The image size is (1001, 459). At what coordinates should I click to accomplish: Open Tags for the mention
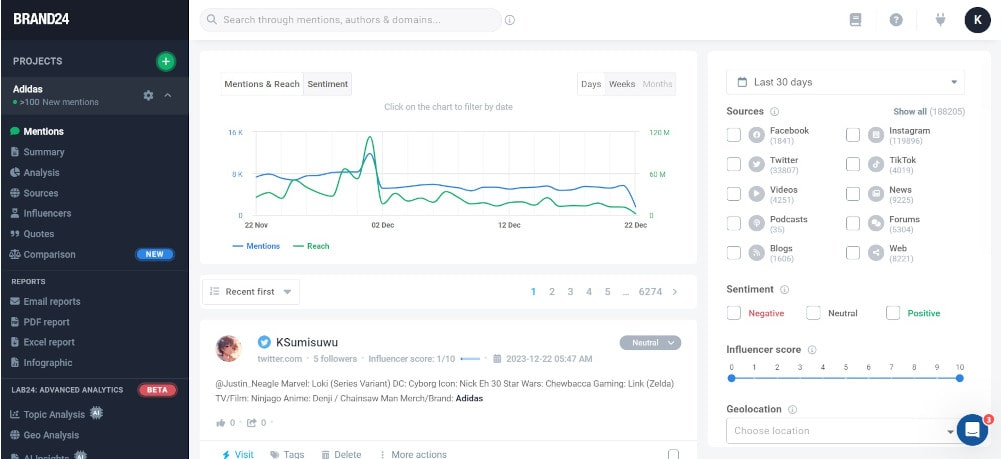click(x=287, y=455)
